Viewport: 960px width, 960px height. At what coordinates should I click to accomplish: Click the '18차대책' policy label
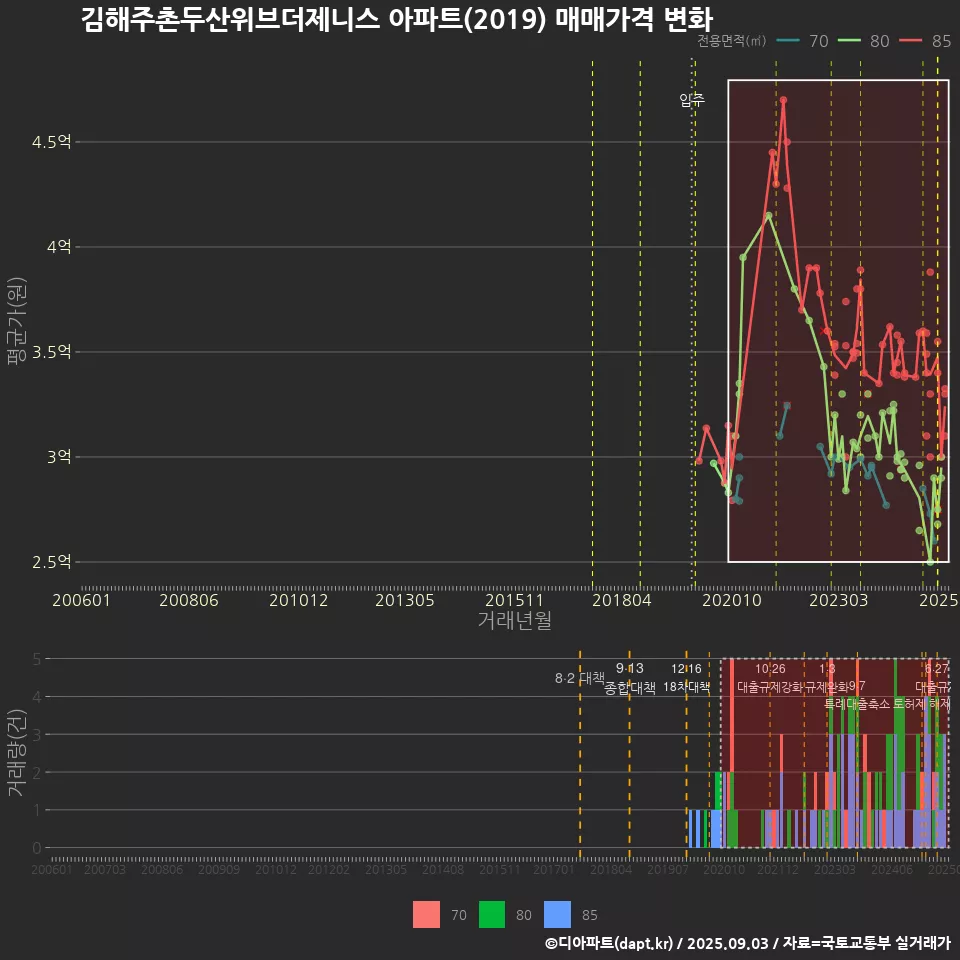tap(686, 687)
